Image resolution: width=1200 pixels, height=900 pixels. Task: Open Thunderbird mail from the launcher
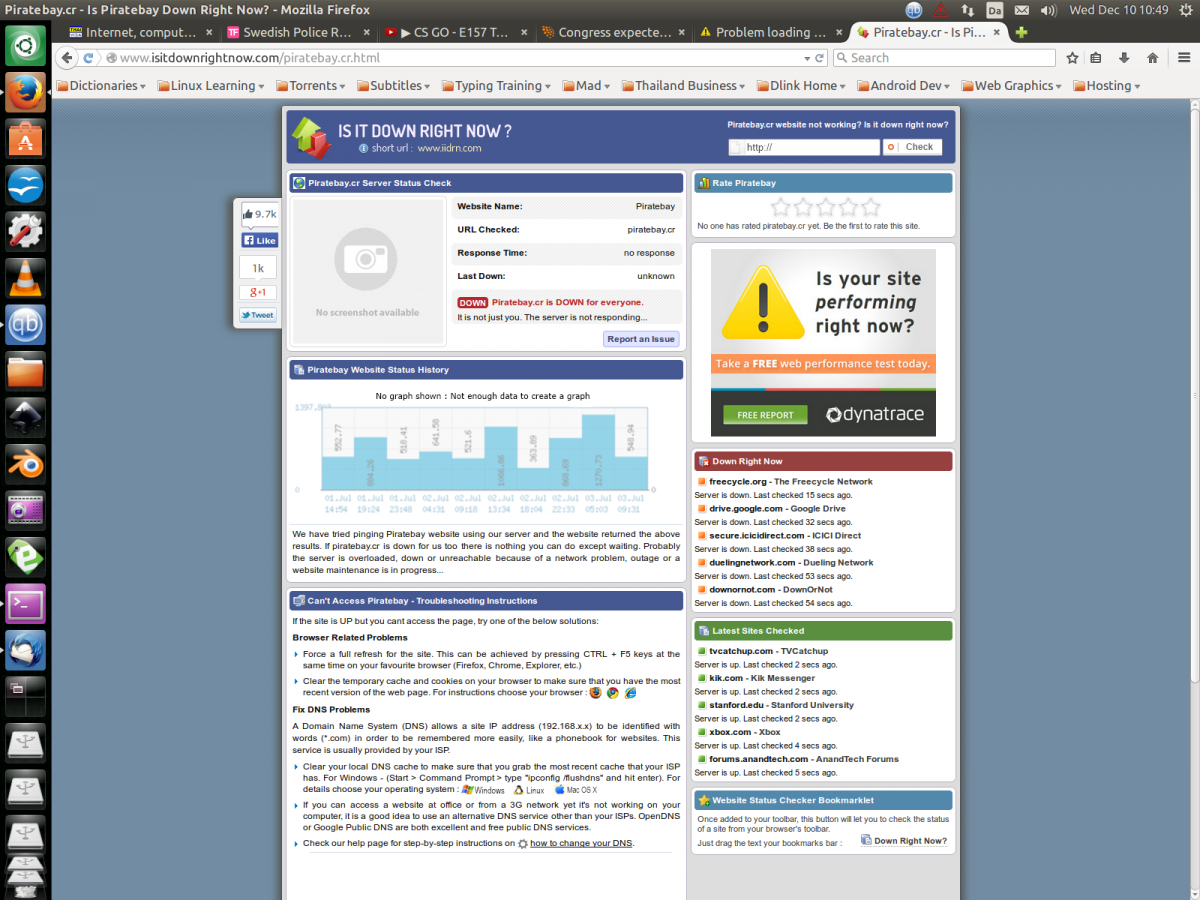coord(25,650)
